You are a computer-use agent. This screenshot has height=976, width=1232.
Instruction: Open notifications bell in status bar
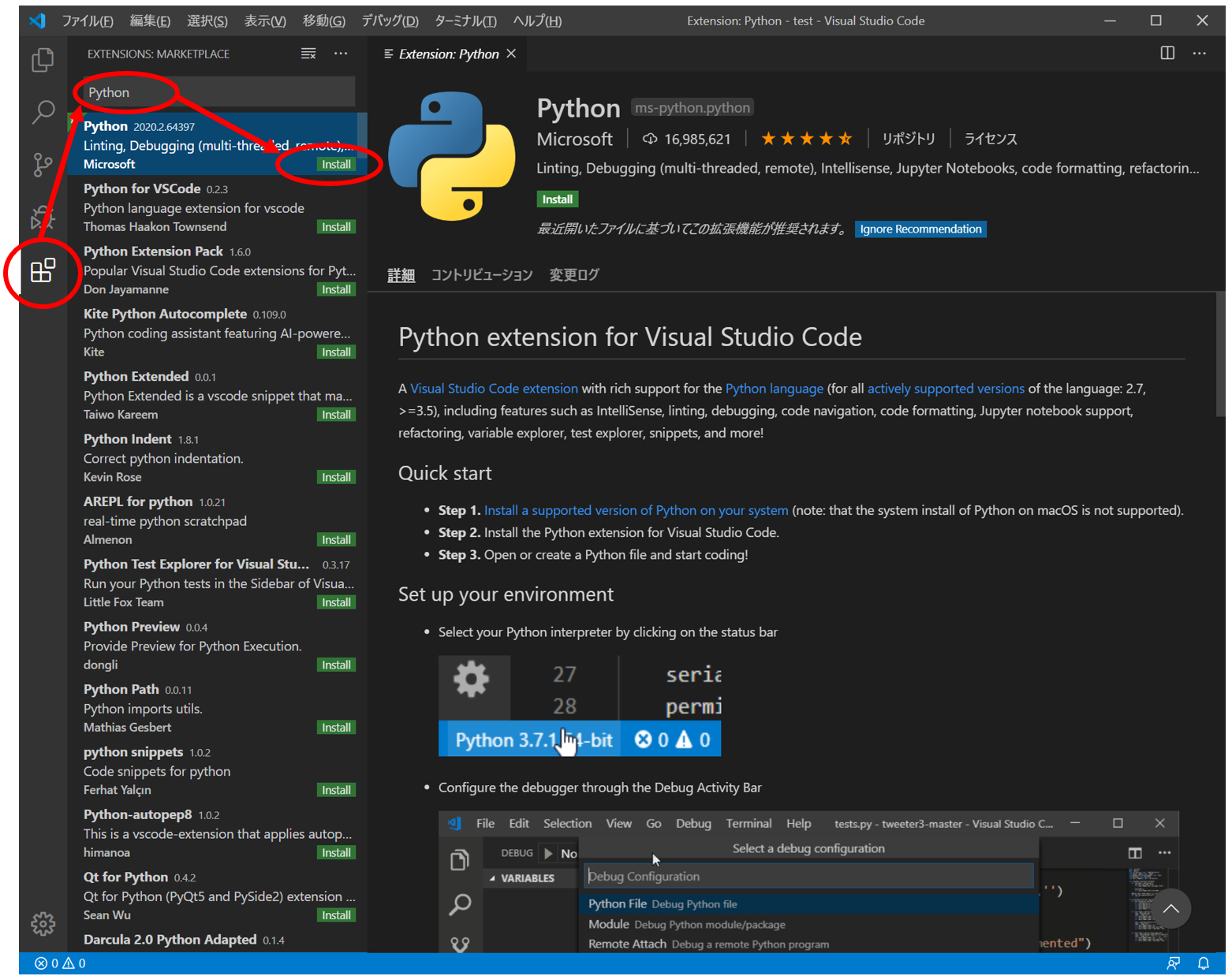pyautogui.click(x=1204, y=963)
